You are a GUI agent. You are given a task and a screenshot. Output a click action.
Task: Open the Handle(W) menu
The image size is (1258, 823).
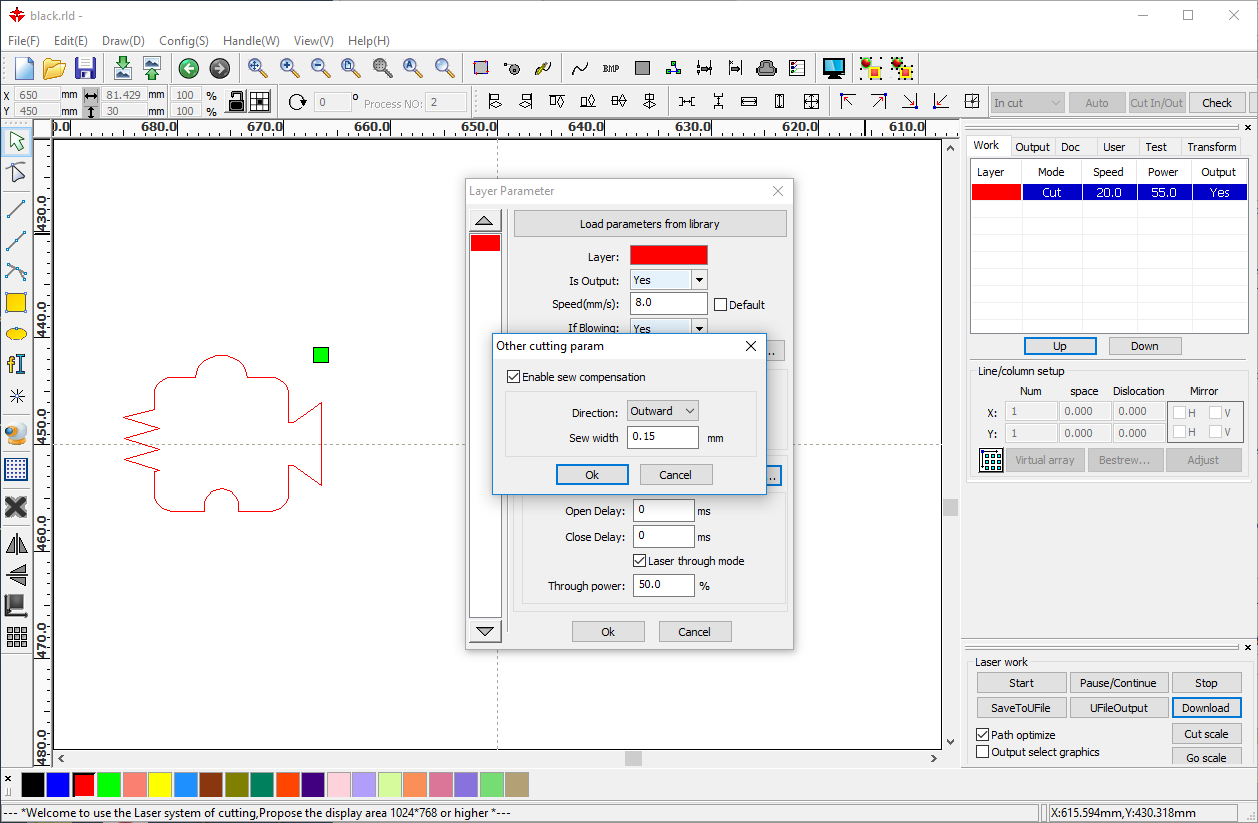click(x=251, y=41)
